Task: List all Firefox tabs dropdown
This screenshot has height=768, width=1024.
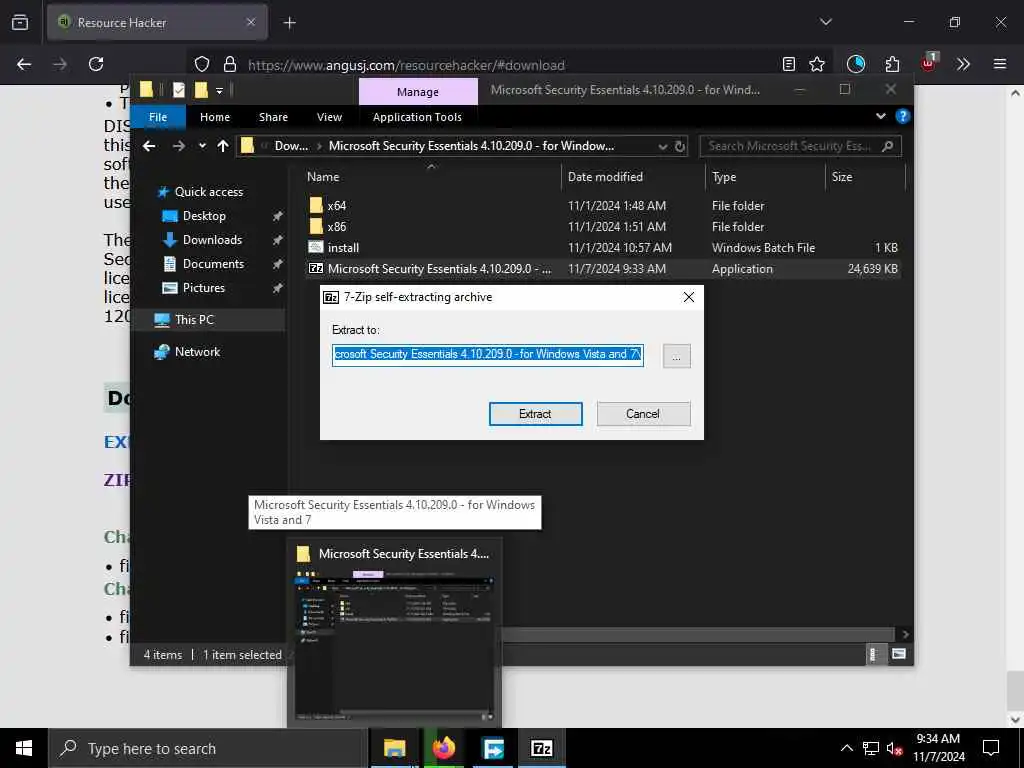Action: click(825, 22)
